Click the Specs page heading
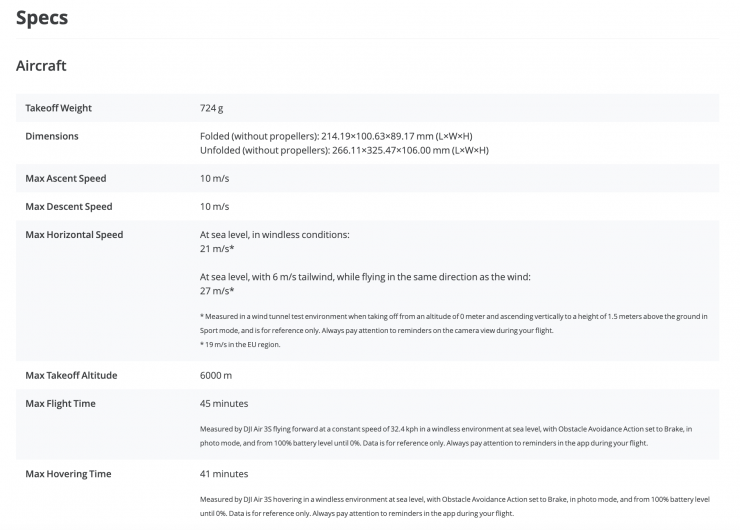The width and height of the screenshot is (740, 530). pyautogui.click(x=43, y=17)
